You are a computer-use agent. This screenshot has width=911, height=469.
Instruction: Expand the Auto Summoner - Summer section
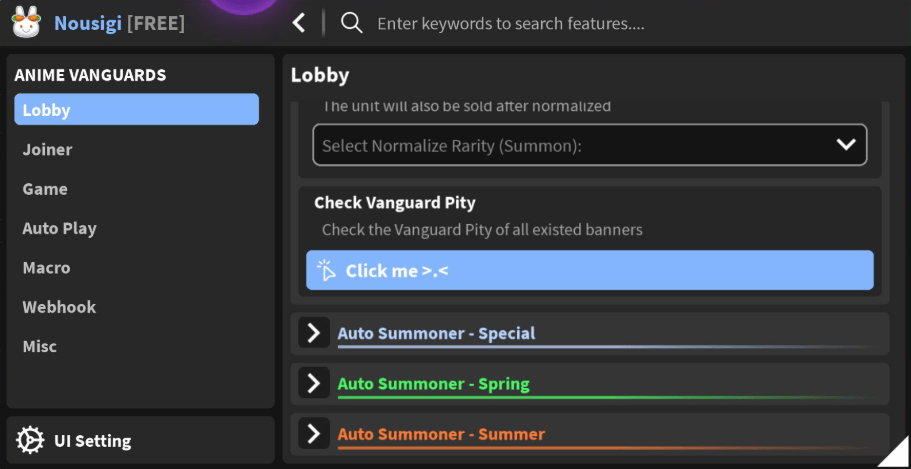[314, 433]
